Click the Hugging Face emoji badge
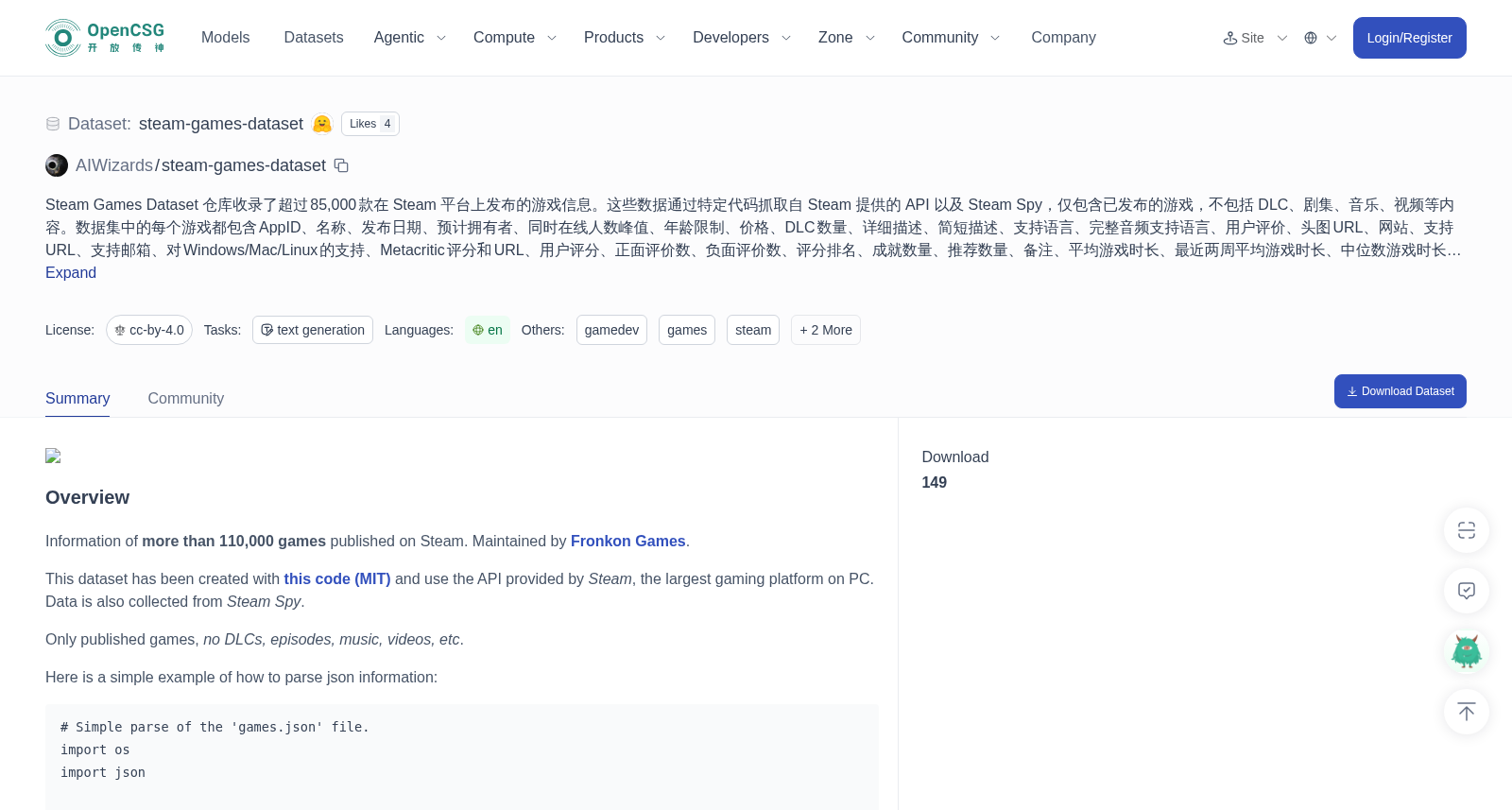This screenshot has height=810, width=1512. [x=322, y=124]
